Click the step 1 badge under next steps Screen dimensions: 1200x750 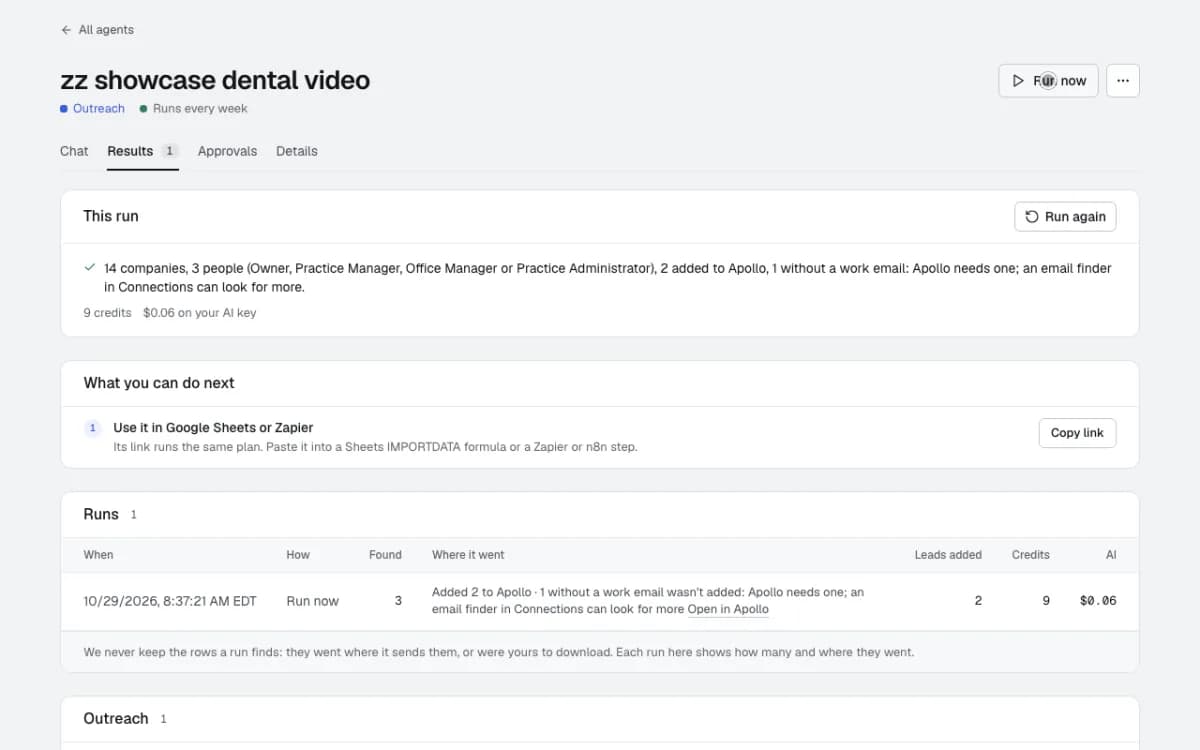93,428
